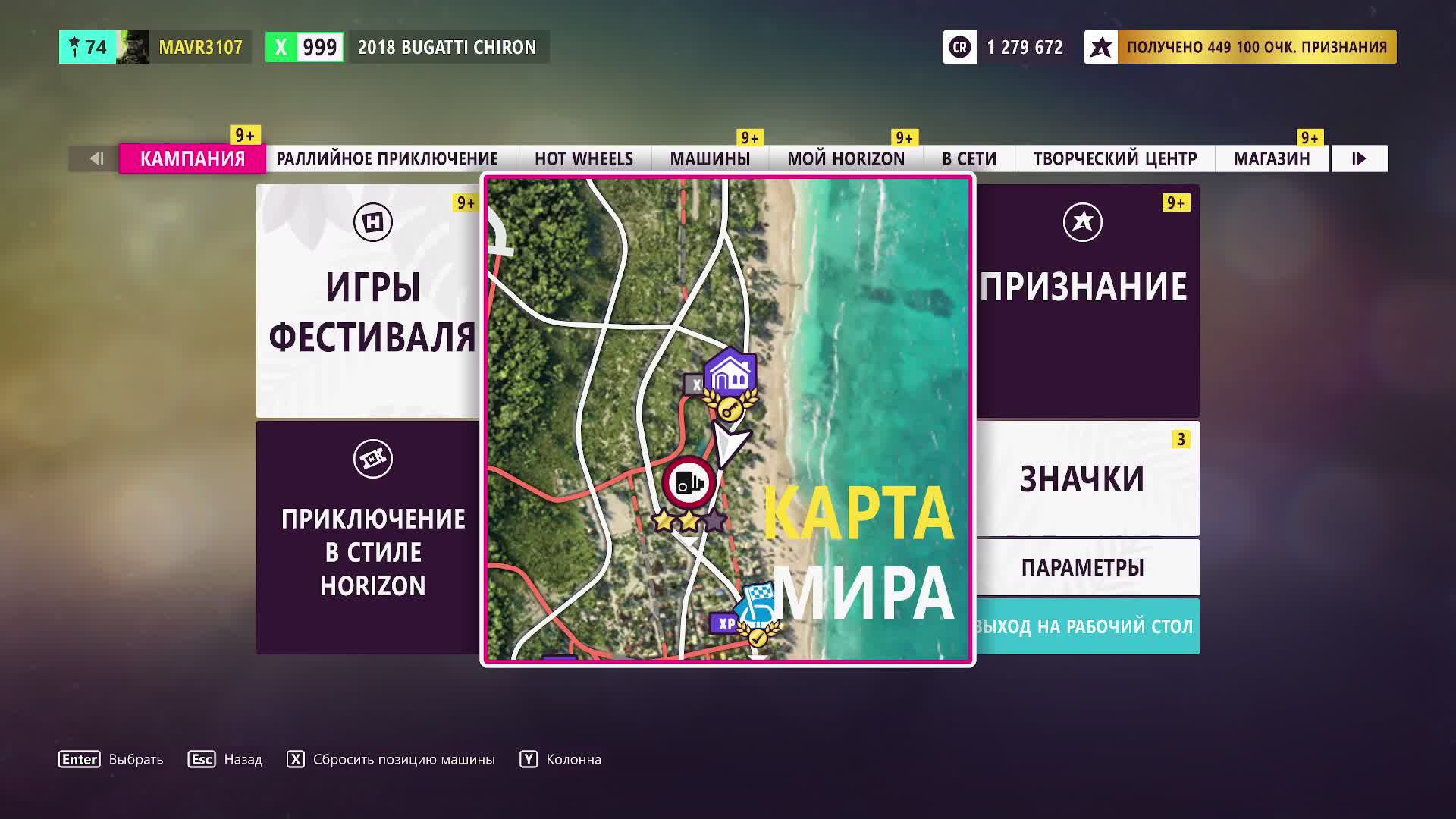The image size is (1456, 819).
Task: Click the house icon on map
Action: point(730,372)
